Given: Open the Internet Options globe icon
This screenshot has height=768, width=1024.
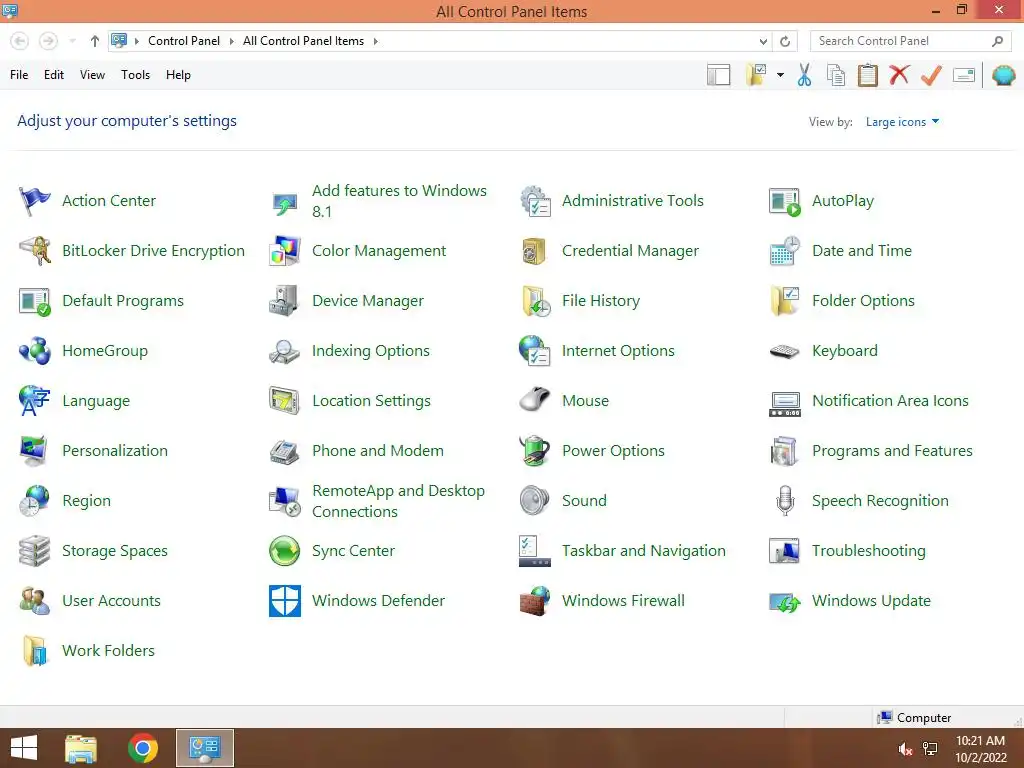Looking at the screenshot, I should 535,351.
